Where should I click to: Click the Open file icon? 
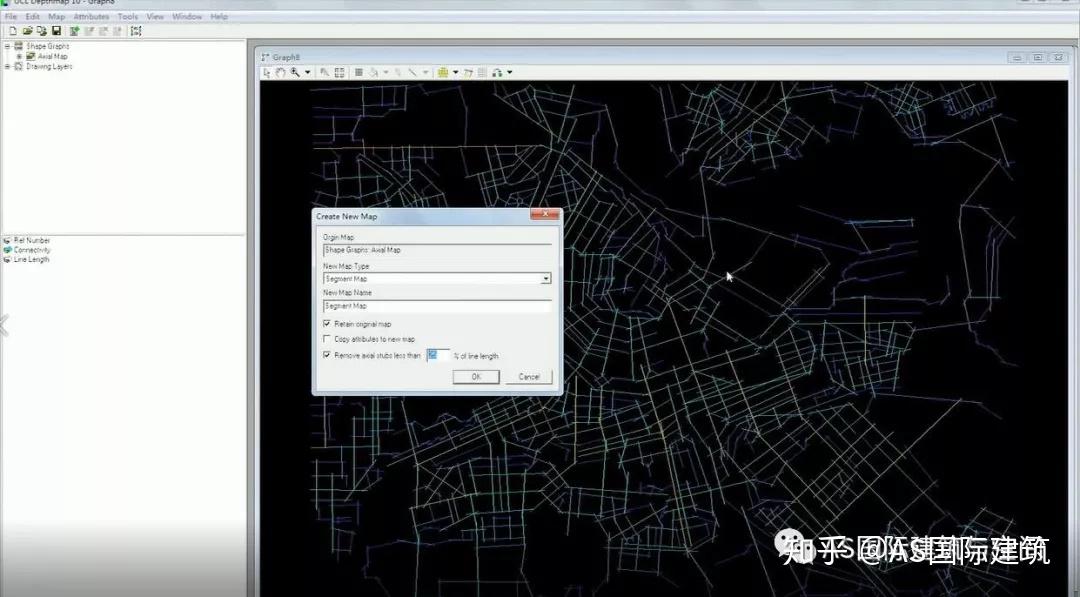tap(26, 31)
